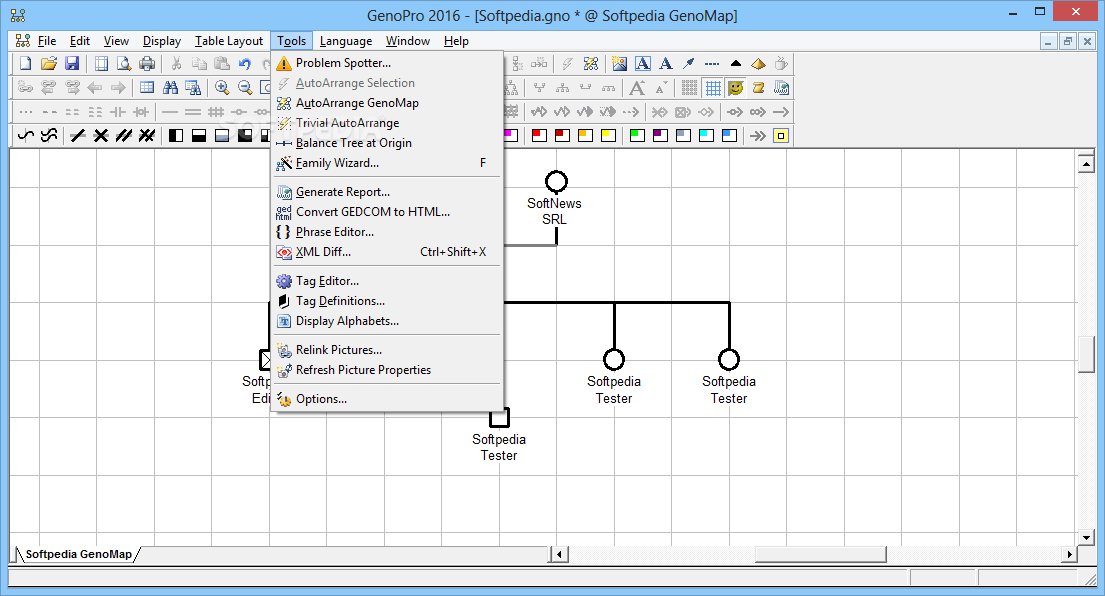This screenshot has height=596, width=1105.
Task: Toggle the yellow square button at toolbar end
Action: pyautogui.click(x=781, y=135)
